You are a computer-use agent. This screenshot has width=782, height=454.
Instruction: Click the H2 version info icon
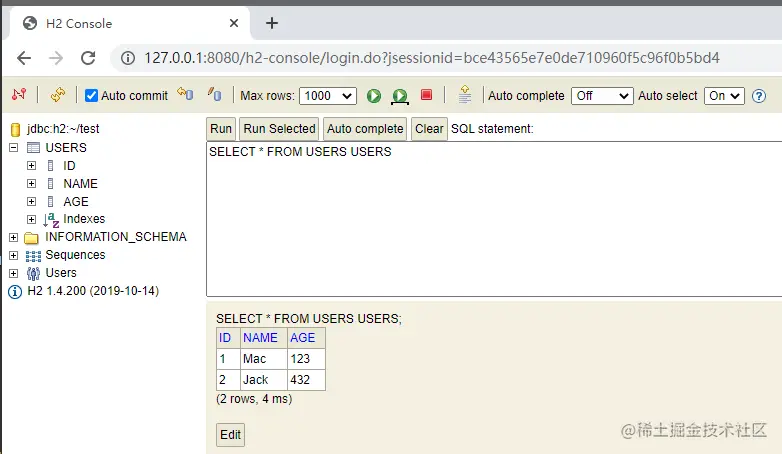click(x=15, y=292)
